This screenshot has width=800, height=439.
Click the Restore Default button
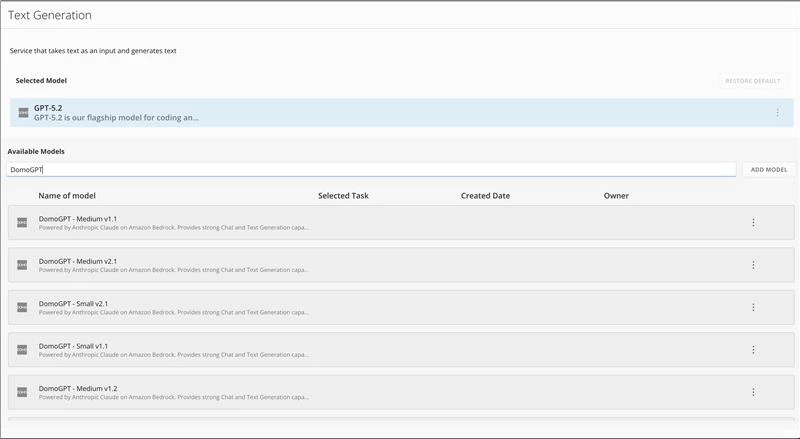pyautogui.click(x=753, y=81)
